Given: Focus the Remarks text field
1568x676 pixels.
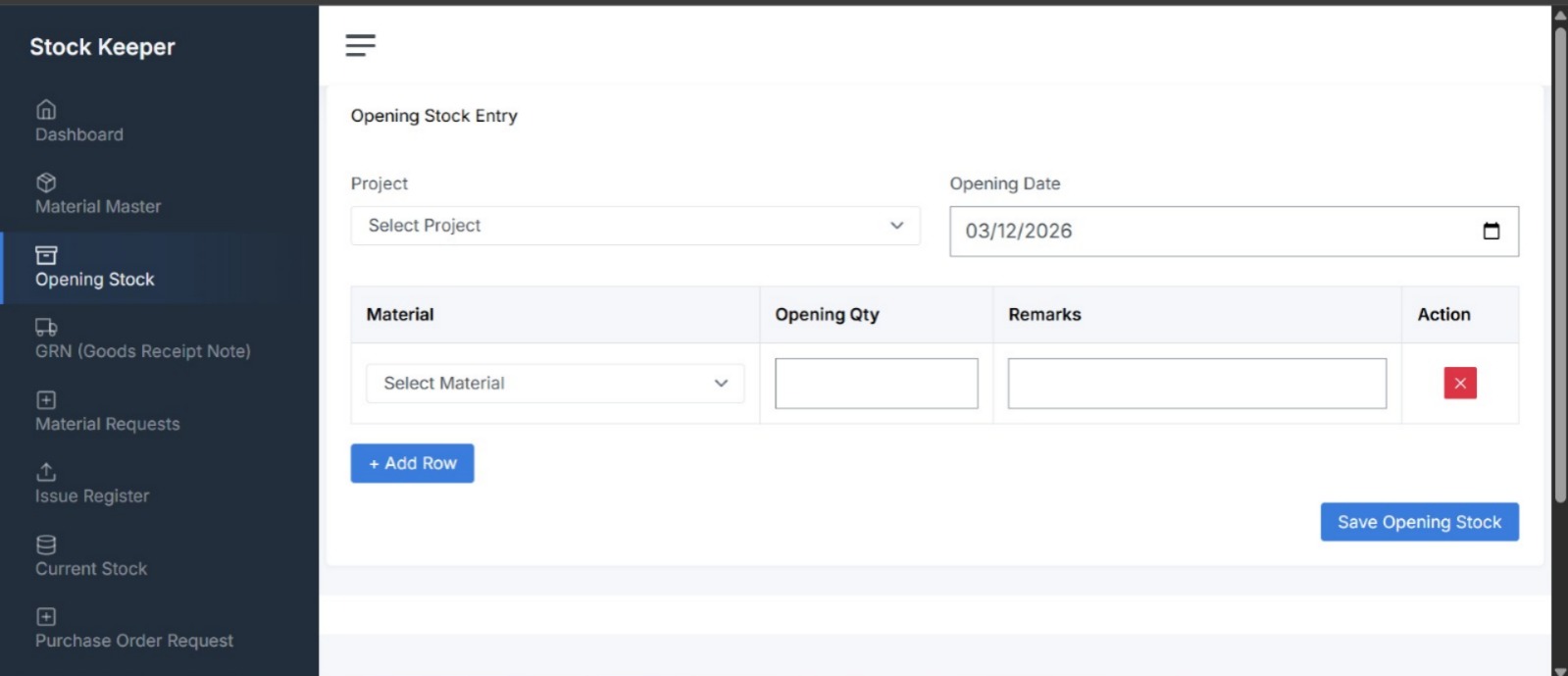Looking at the screenshot, I should tap(1196, 384).
